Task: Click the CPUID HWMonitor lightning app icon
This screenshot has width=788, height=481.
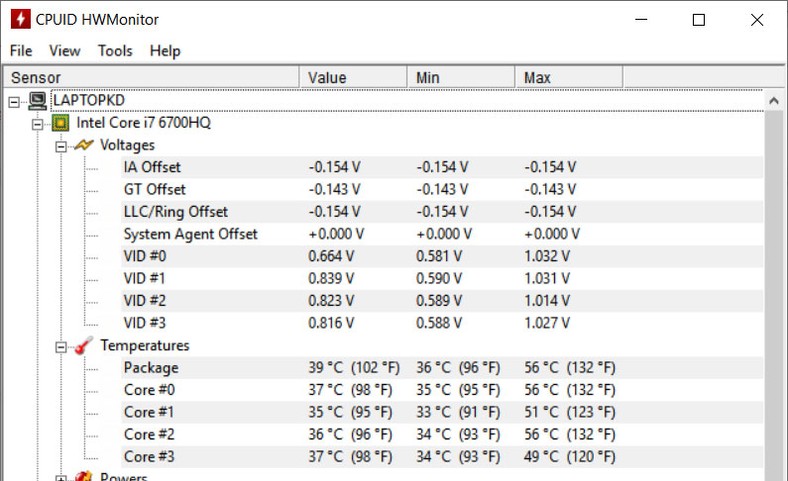Action: (x=20, y=20)
